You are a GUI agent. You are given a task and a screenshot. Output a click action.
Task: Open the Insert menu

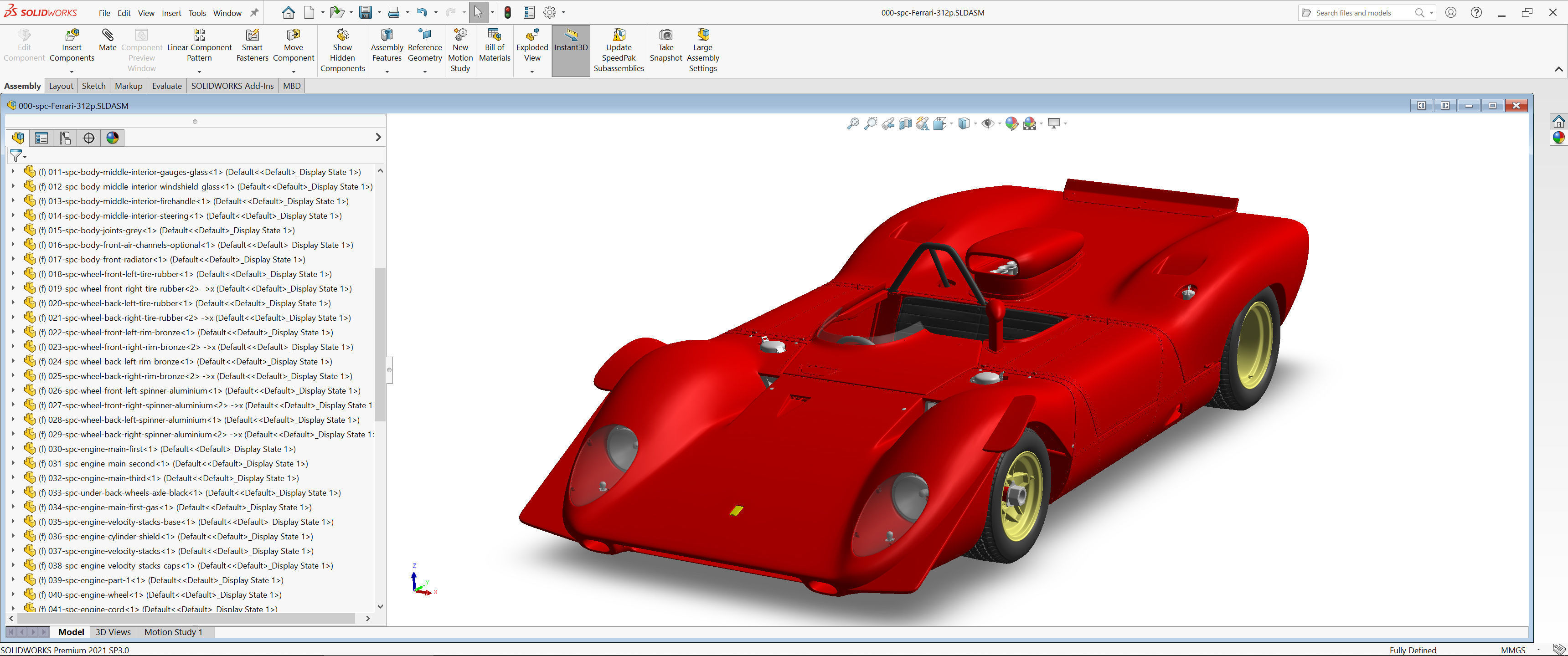click(171, 13)
